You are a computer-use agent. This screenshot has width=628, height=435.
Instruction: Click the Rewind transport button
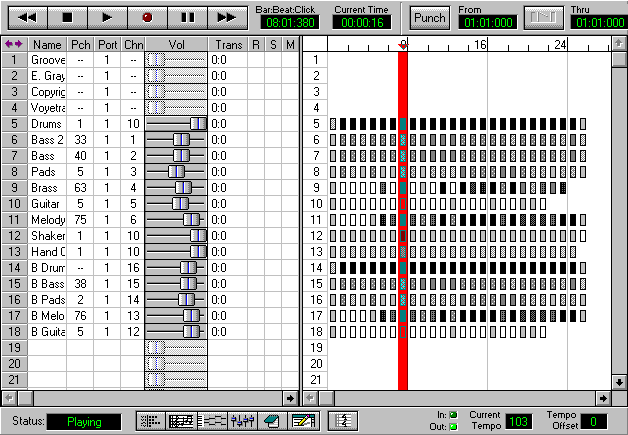click(x=27, y=17)
